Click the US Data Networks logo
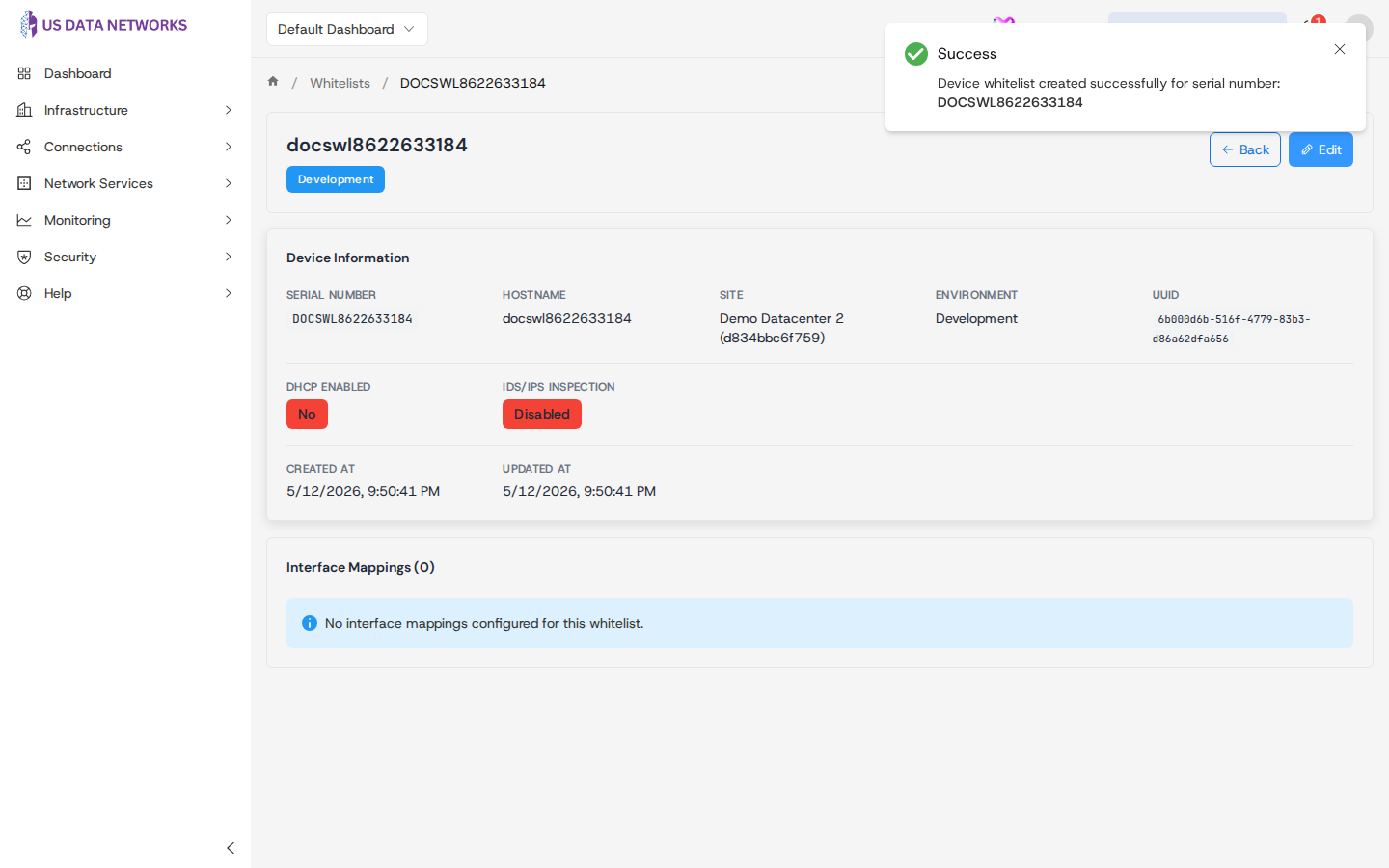The image size is (1389, 868). click(x=103, y=25)
